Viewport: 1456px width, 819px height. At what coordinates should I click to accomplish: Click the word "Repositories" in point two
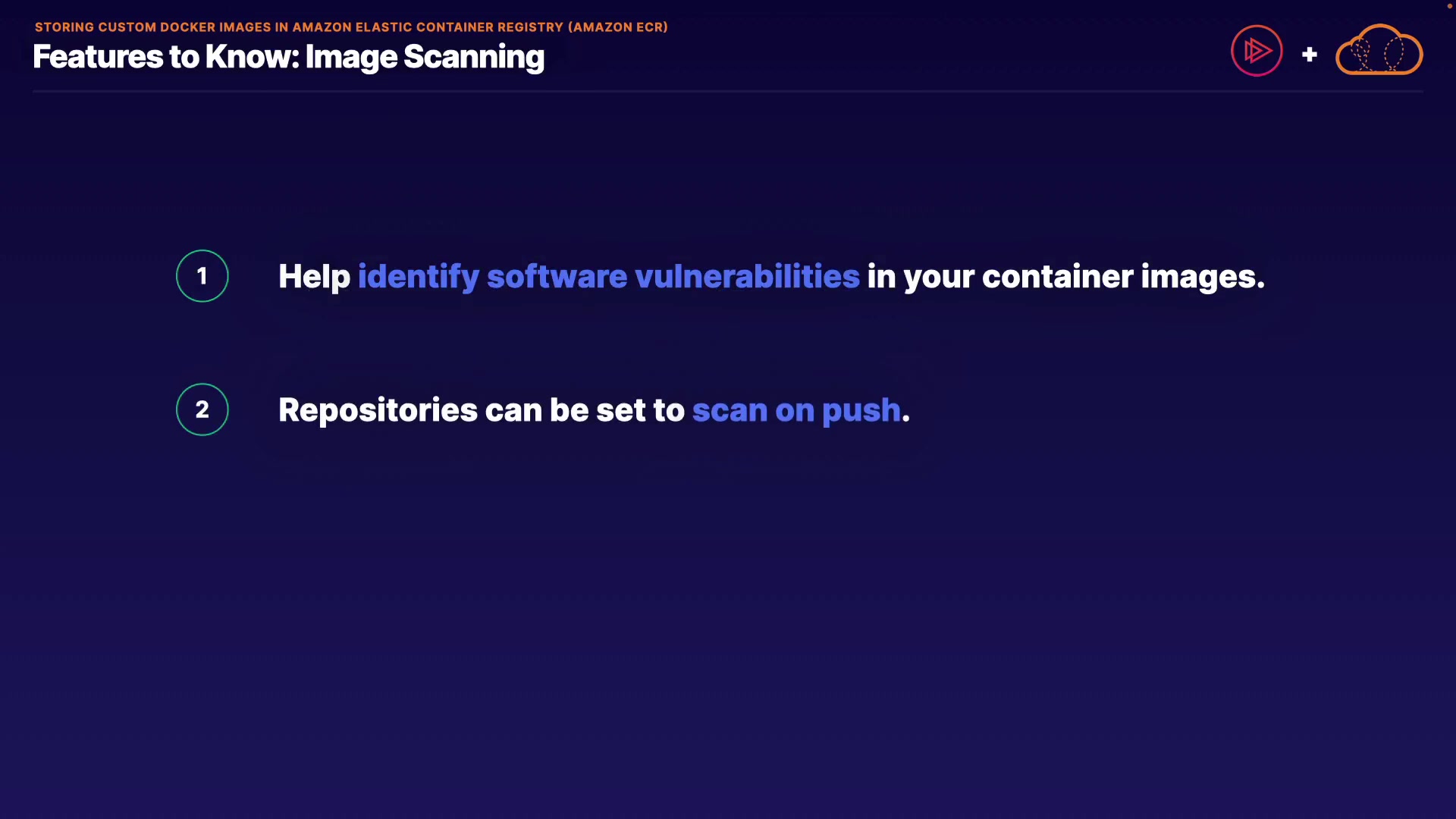coord(378,410)
